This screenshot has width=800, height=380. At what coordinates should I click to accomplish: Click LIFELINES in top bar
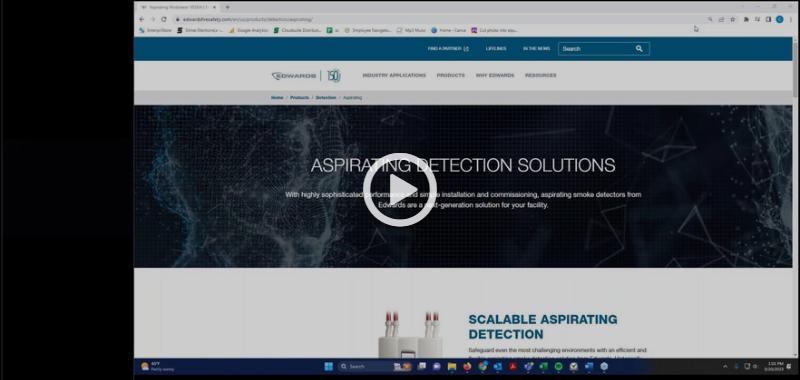point(495,49)
